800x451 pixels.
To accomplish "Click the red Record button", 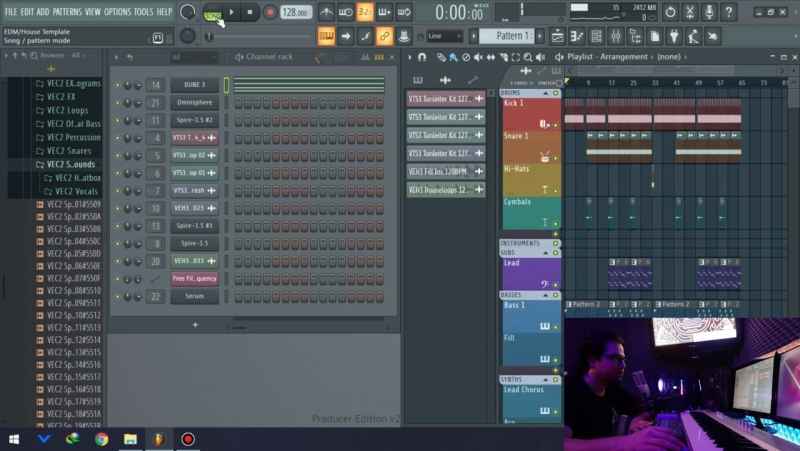I will [269, 13].
